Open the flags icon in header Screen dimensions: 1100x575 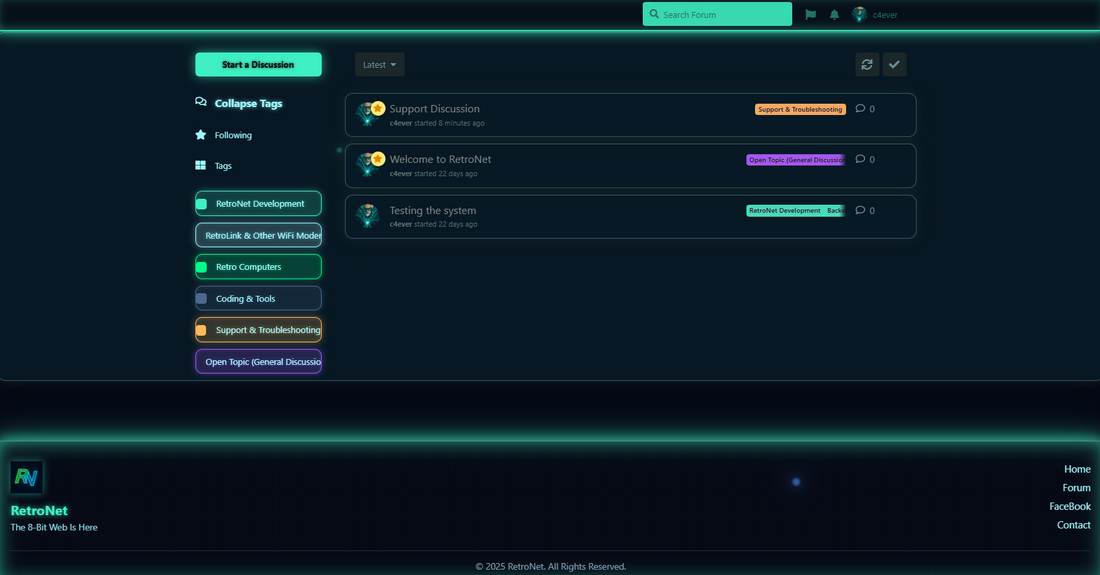coord(810,15)
